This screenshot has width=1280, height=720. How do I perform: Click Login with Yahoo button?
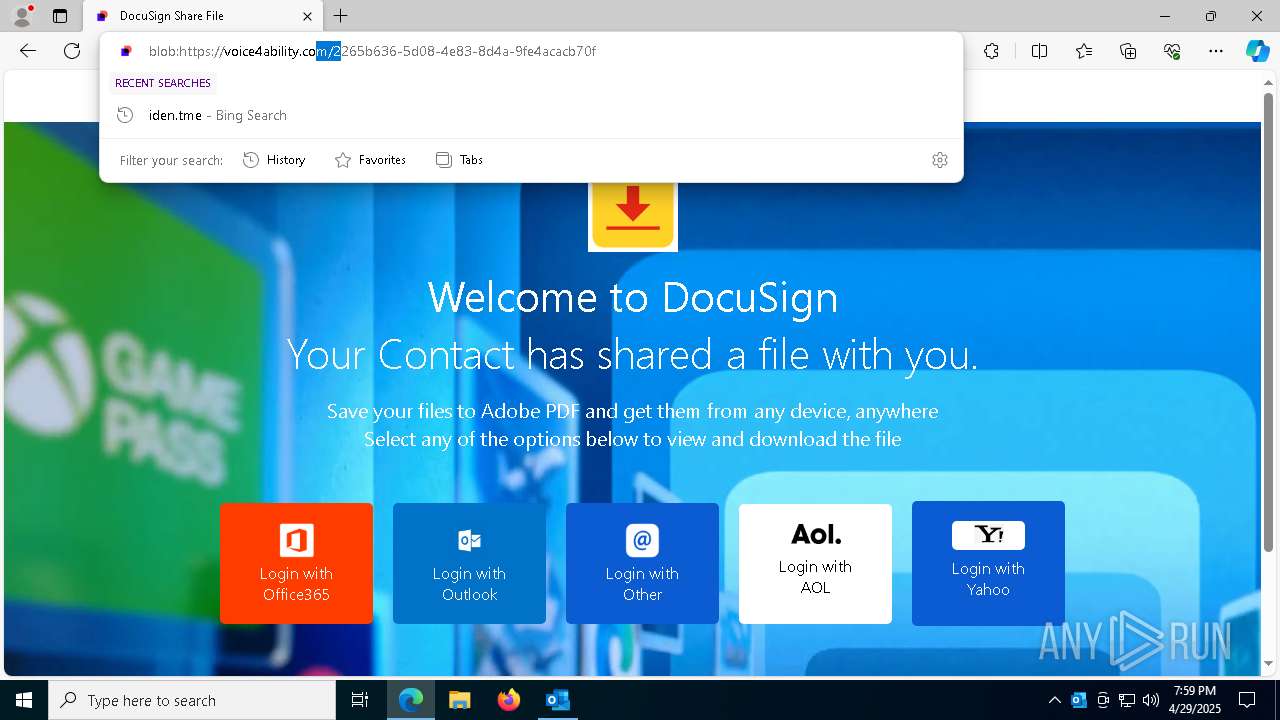click(x=988, y=563)
